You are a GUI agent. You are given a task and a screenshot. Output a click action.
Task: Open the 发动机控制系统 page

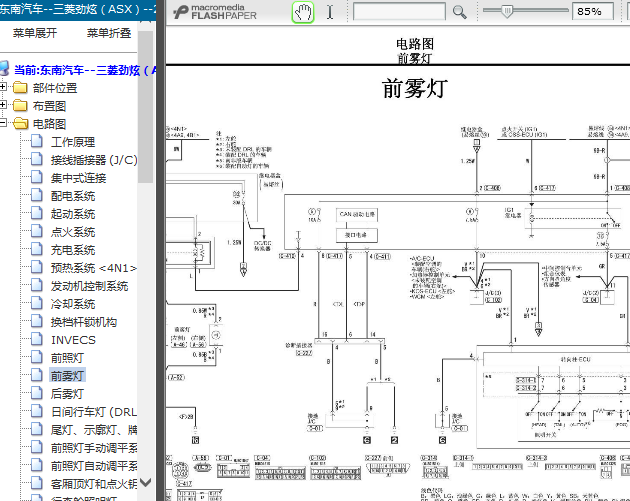[89, 286]
